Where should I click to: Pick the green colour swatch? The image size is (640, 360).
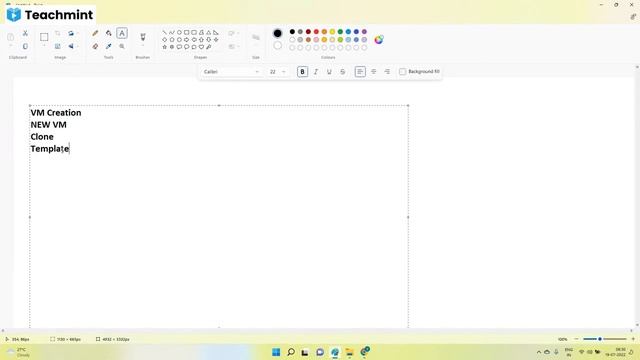[x=340, y=31]
